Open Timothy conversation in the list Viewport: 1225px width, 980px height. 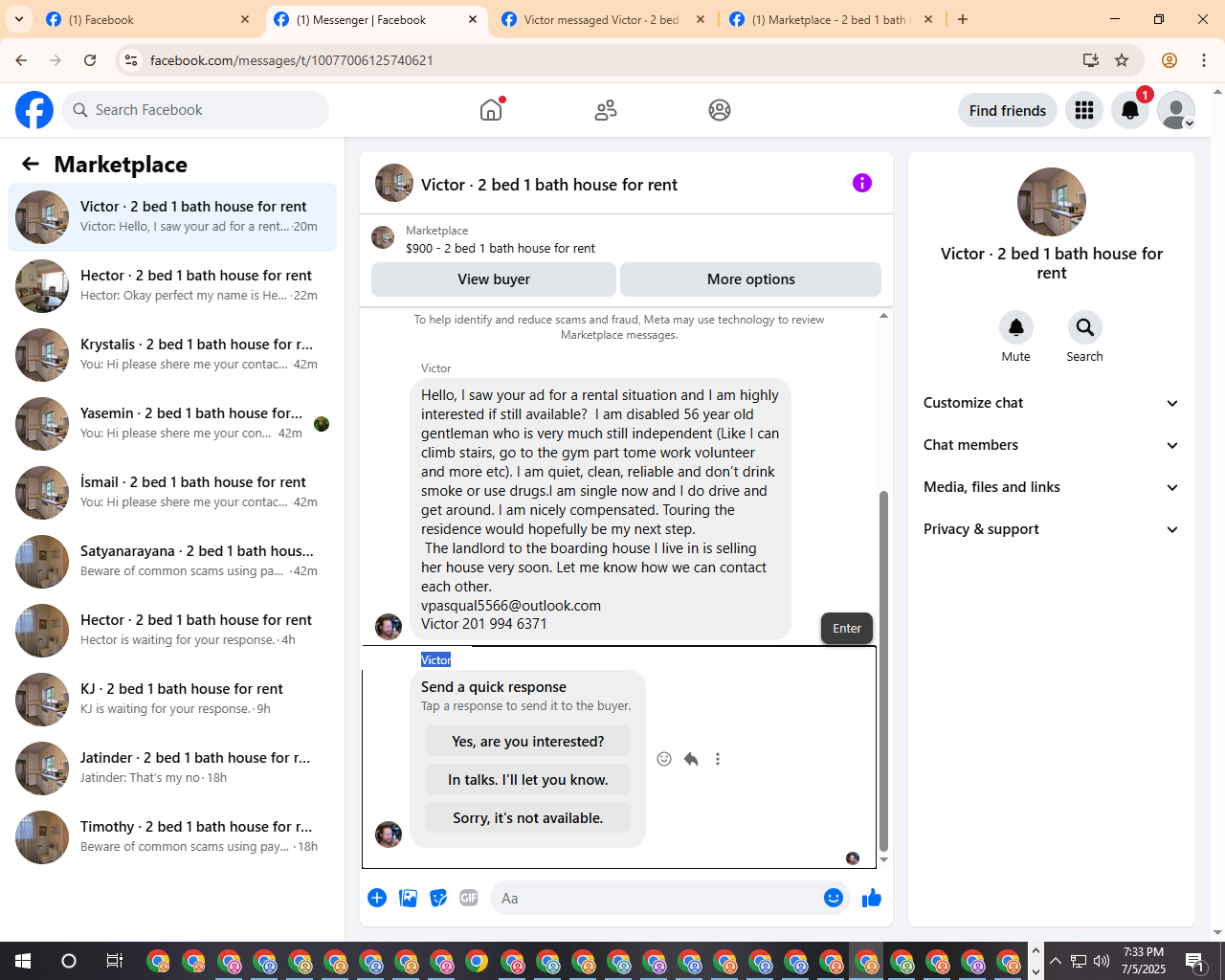pyautogui.click(x=172, y=837)
